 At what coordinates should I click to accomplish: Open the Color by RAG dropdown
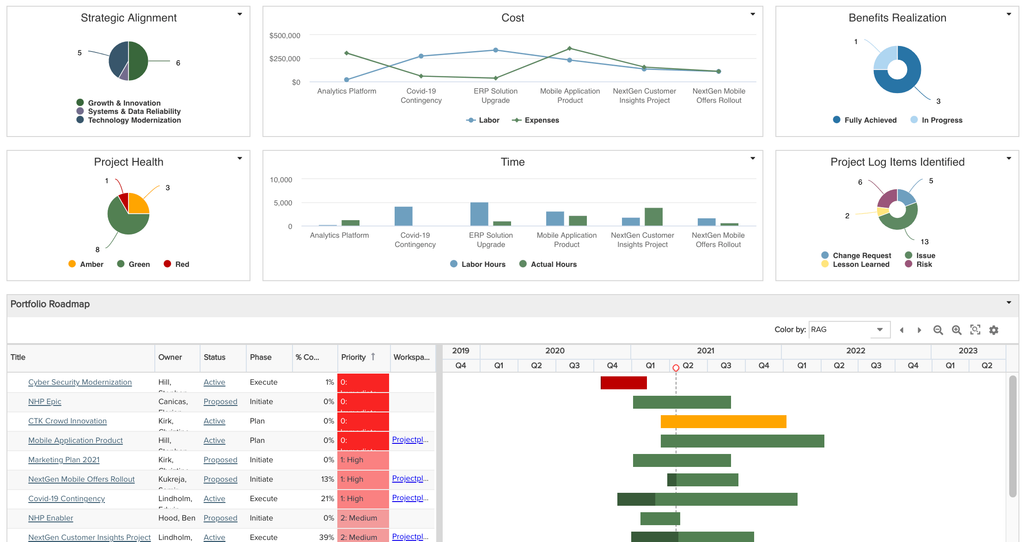tap(849, 330)
